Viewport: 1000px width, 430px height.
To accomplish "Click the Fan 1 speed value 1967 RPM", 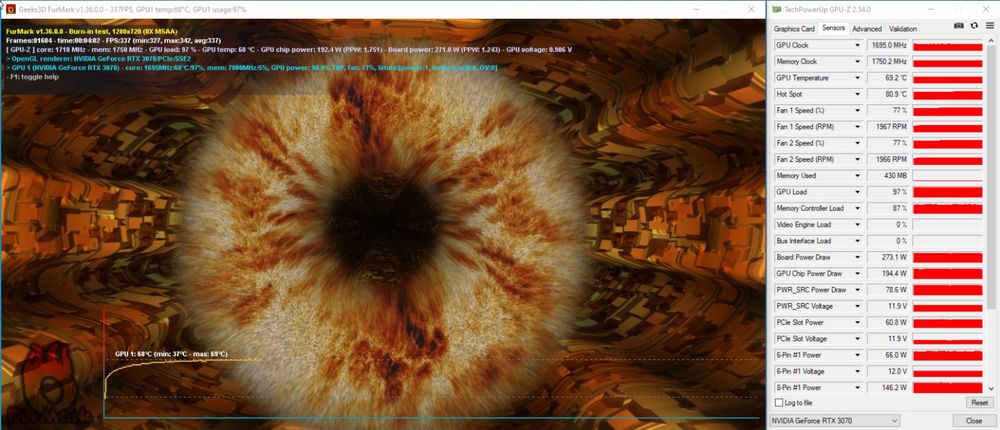I will (887, 127).
